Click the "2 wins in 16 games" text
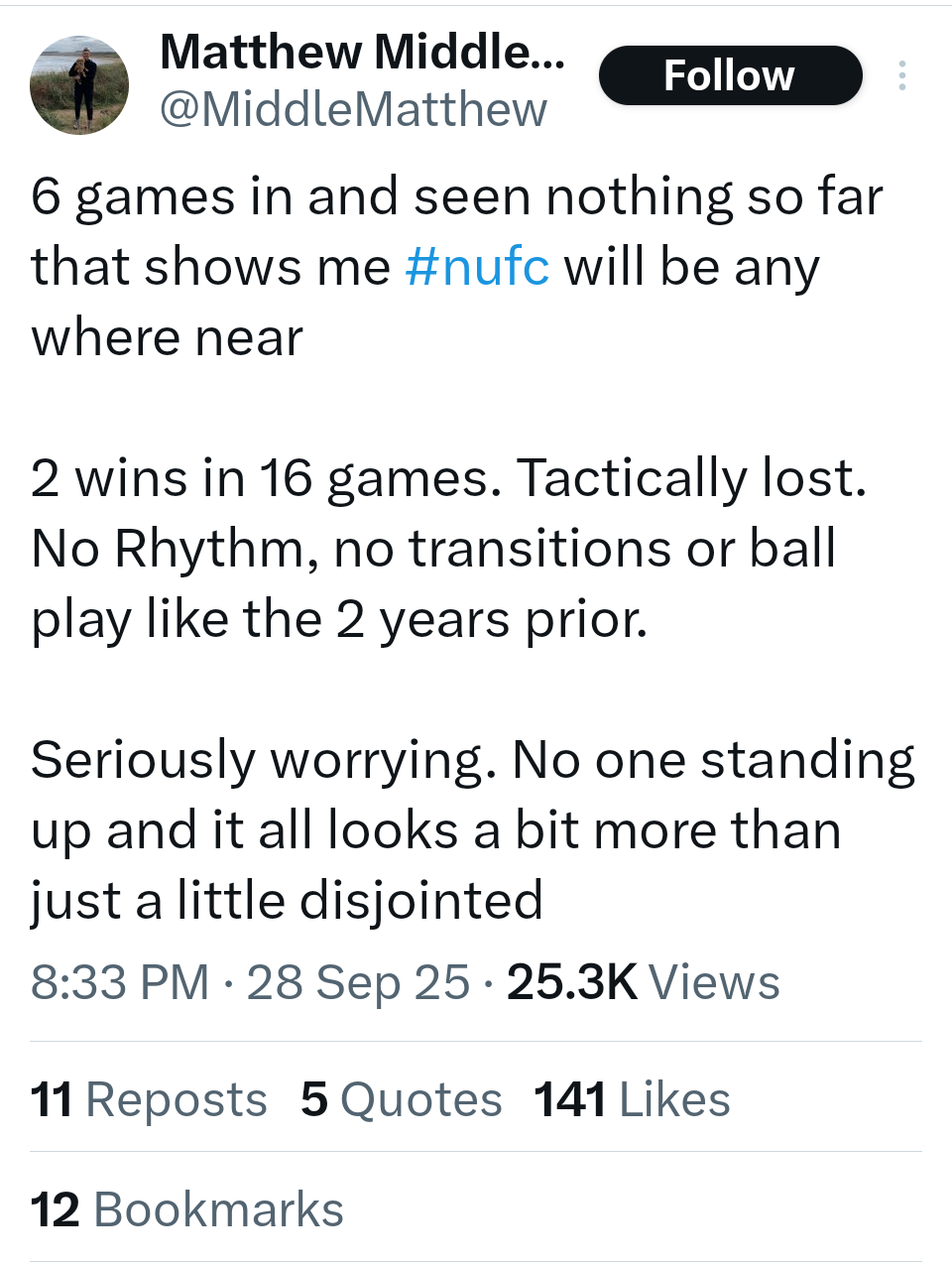The image size is (952, 1265). tap(260, 478)
